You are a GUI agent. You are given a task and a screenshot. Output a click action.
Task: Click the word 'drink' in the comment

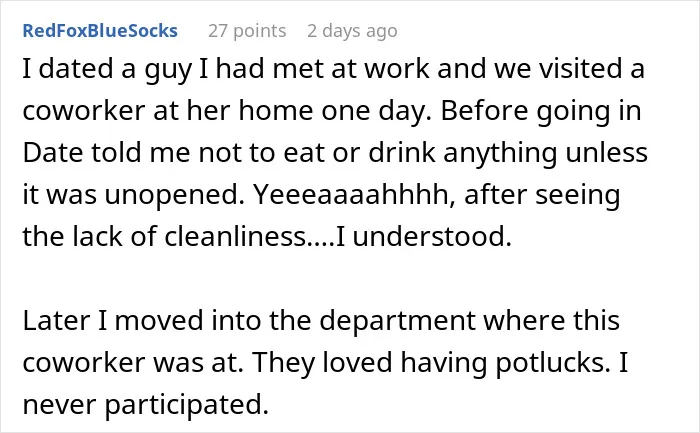point(401,152)
